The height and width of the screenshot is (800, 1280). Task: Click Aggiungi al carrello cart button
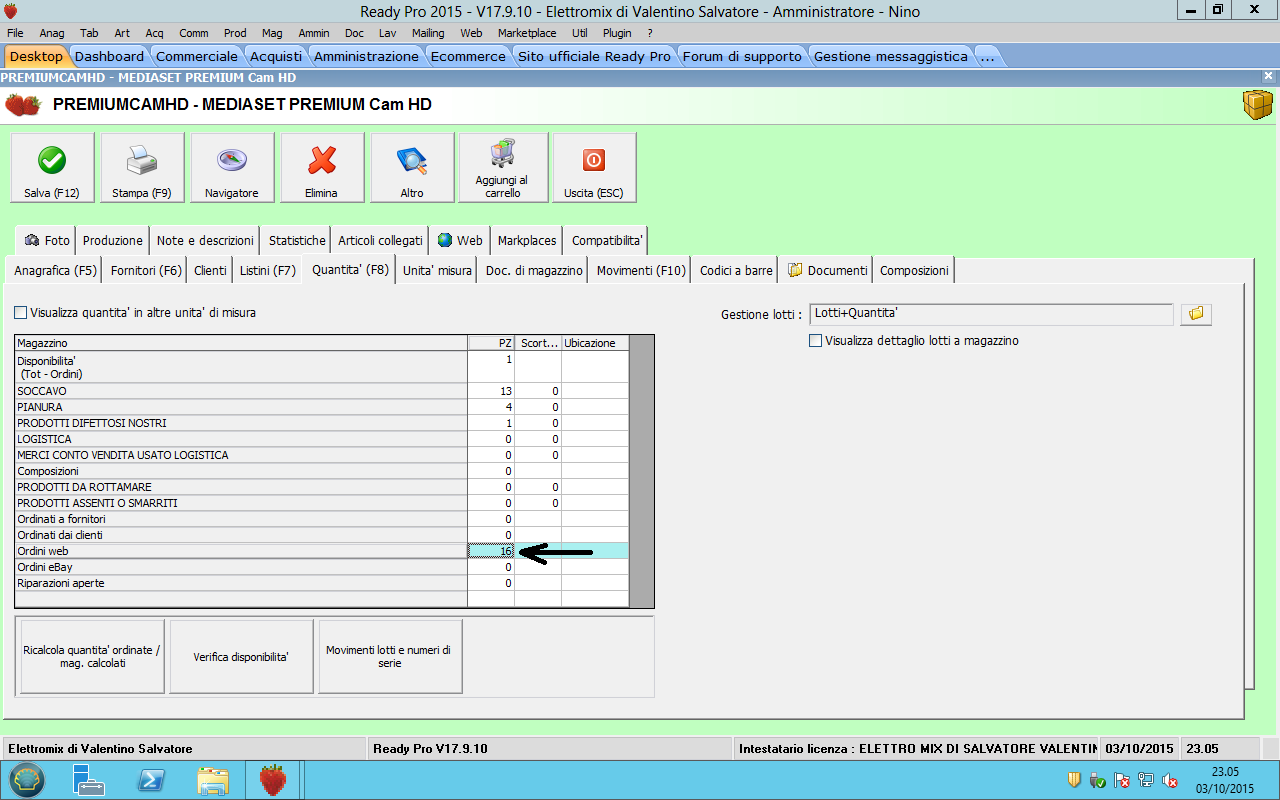(x=503, y=168)
